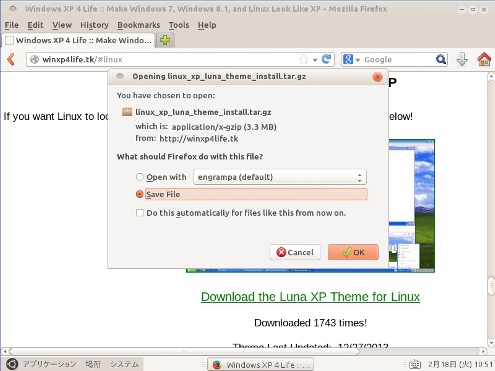The height and width of the screenshot is (371, 495).
Task: Click the horizontal scrollbar thumb
Action: tap(185, 351)
